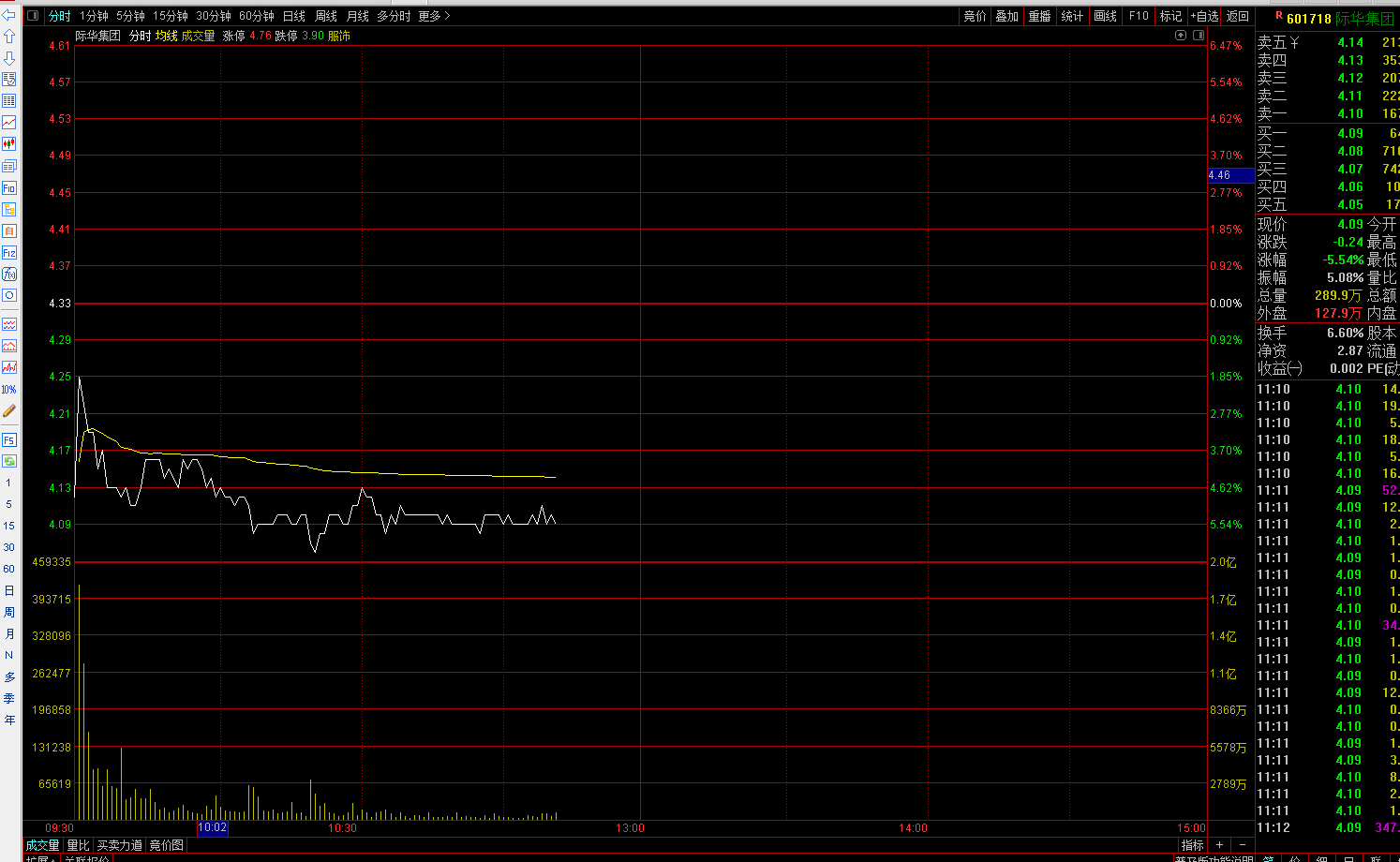Click the F10 company info sidebar icon
Image resolution: width=1400 pixels, height=862 pixels.
8,187
